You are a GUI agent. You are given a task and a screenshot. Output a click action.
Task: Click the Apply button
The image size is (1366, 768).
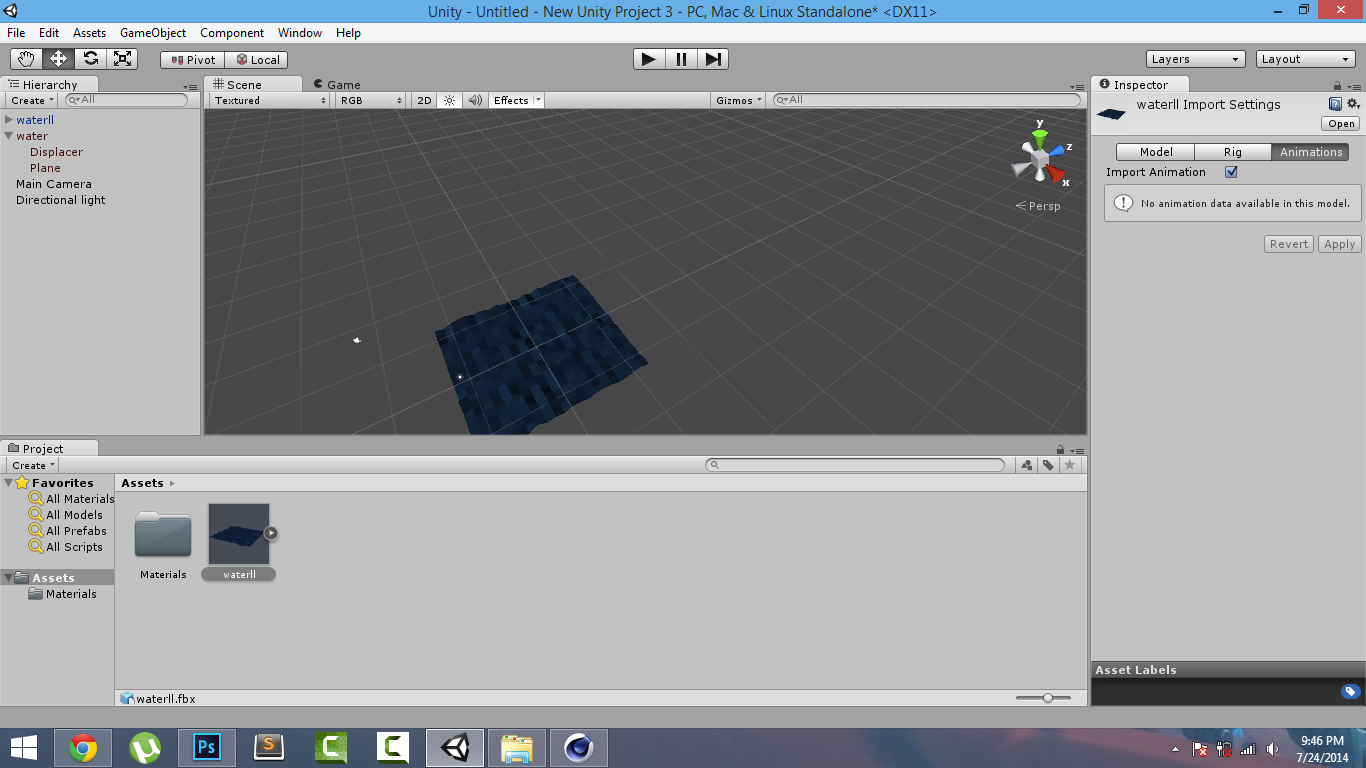[x=1339, y=244]
